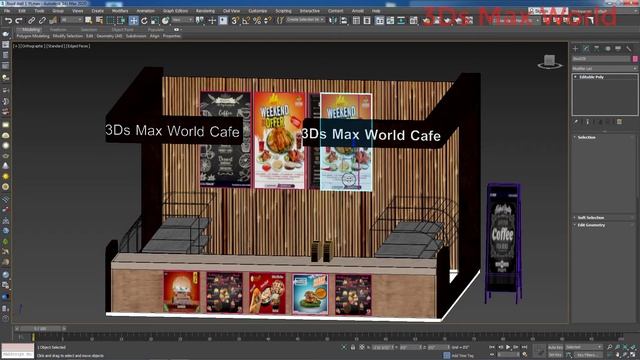
Task: Open the Polygon Modeling ribbon panel
Action: point(33,36)
